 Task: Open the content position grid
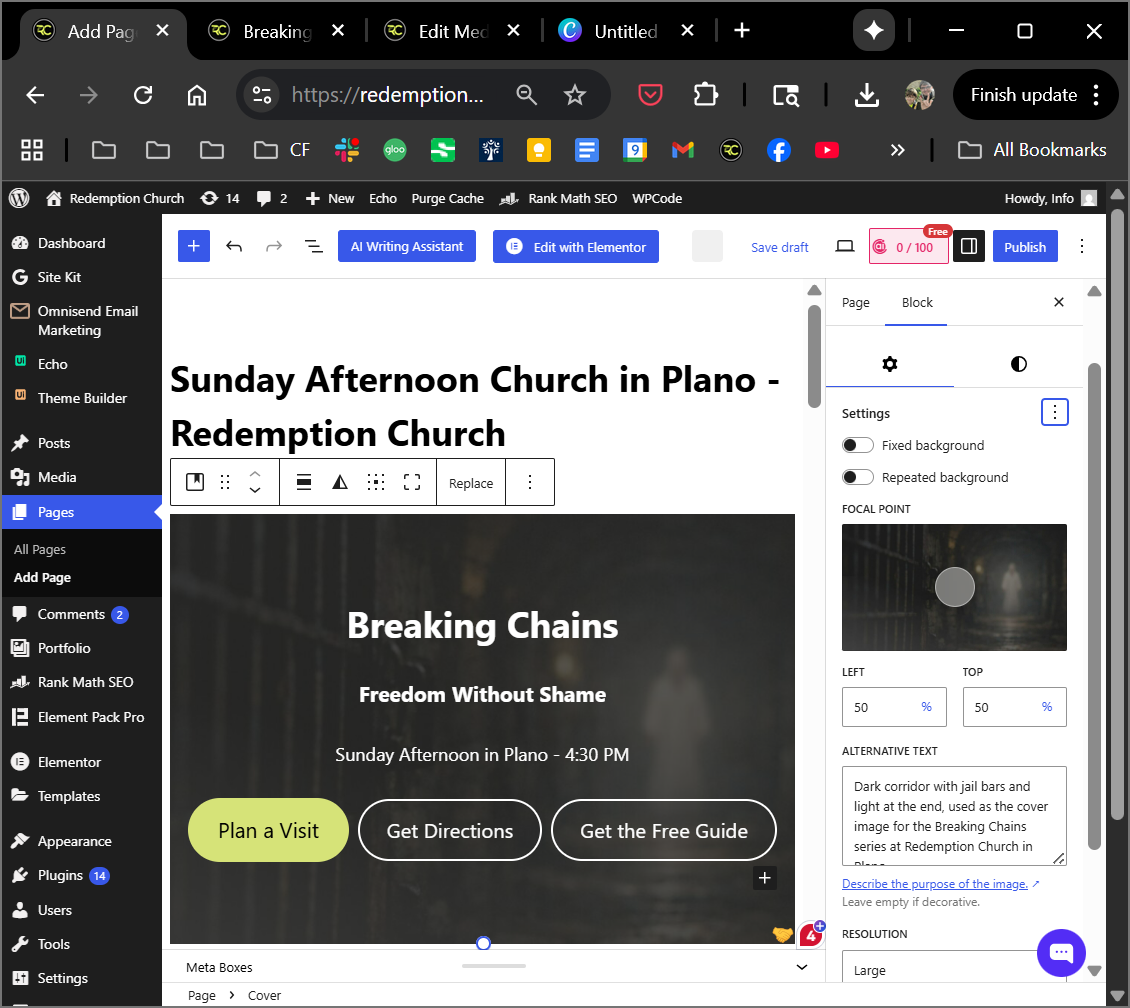[376, 483]
